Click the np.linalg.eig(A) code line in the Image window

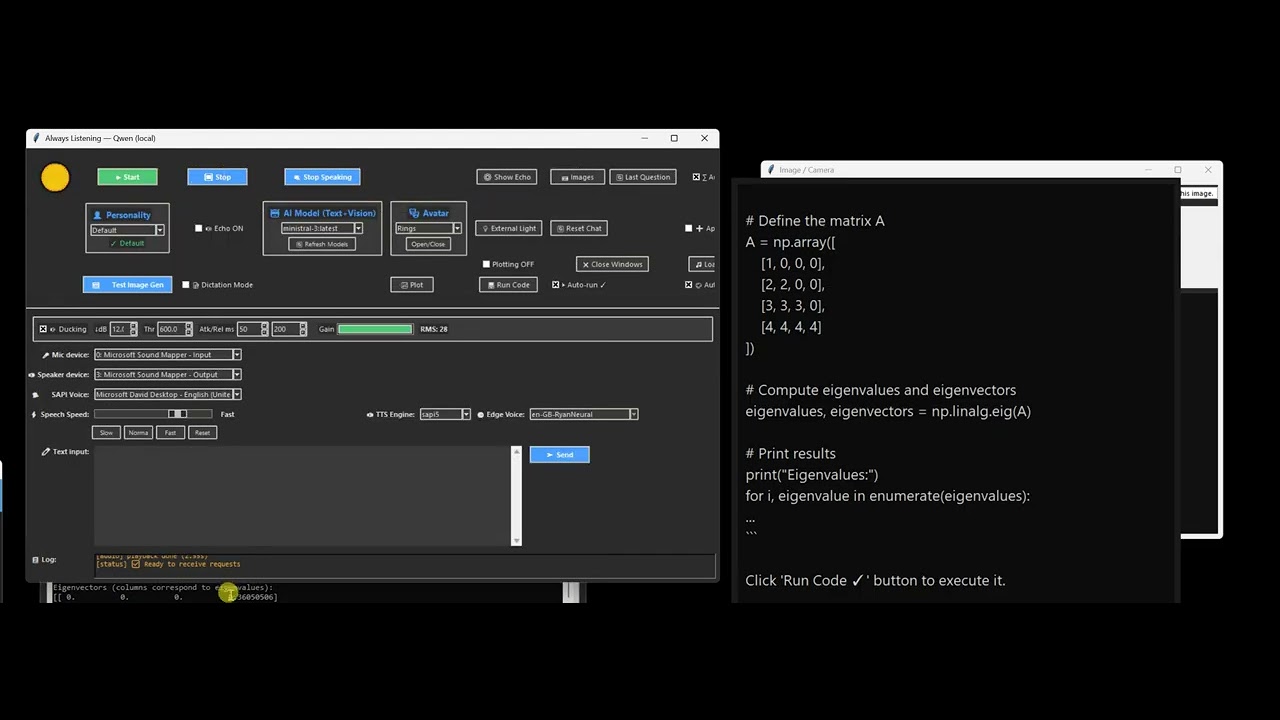[888, 411]
